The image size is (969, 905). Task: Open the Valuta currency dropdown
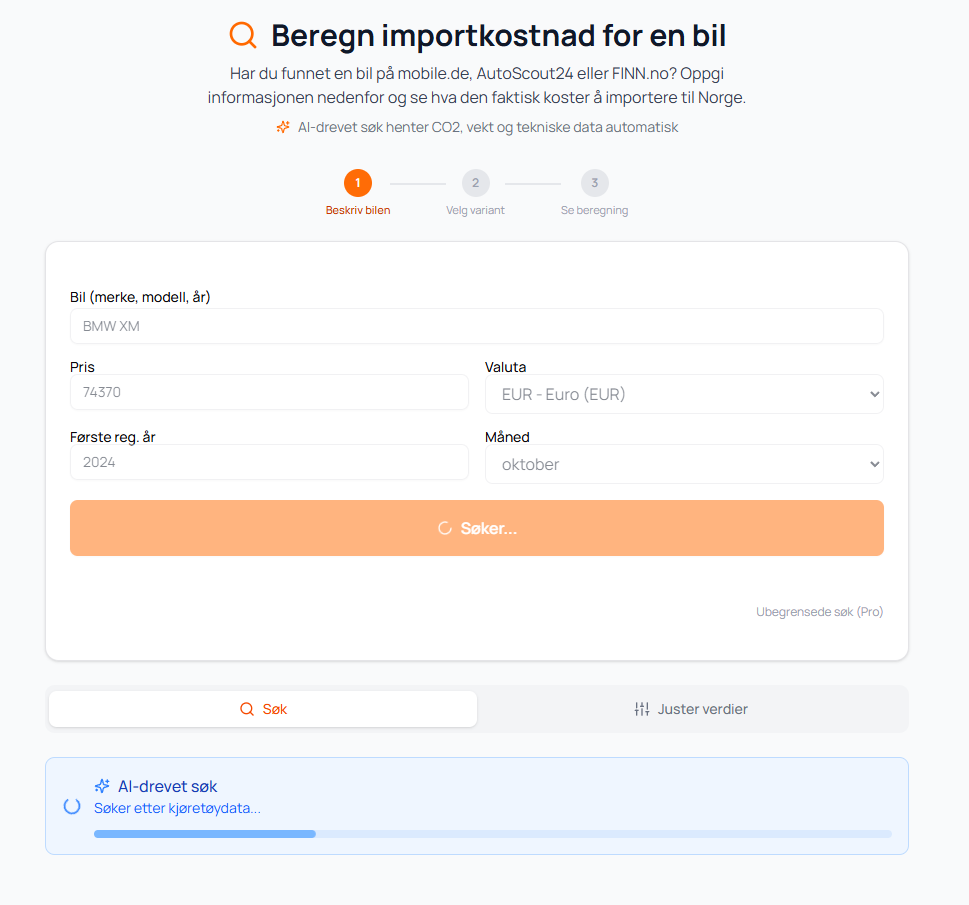pyautogui.click(x=684, y=394)
